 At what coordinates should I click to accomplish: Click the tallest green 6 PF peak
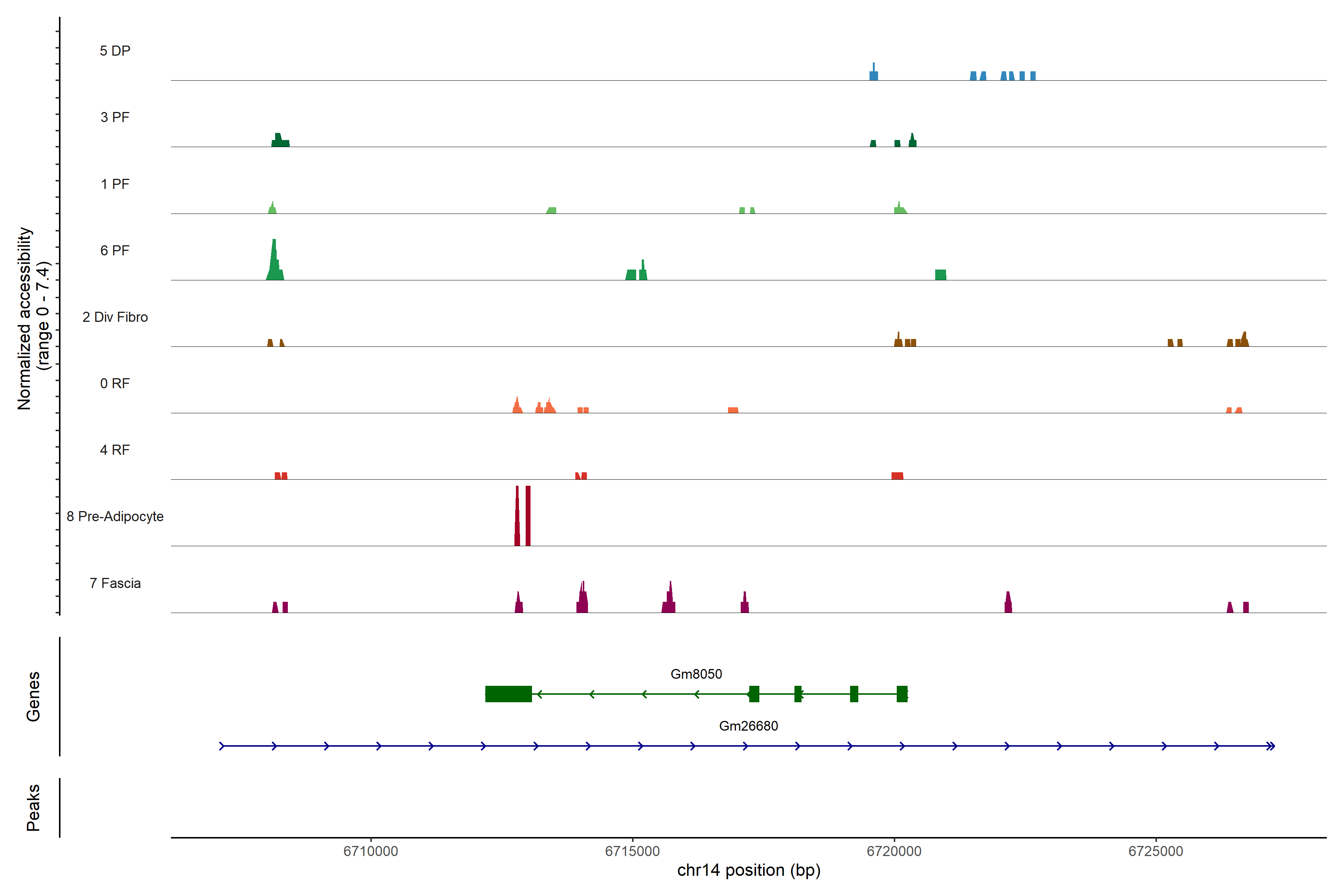point(274,263)
